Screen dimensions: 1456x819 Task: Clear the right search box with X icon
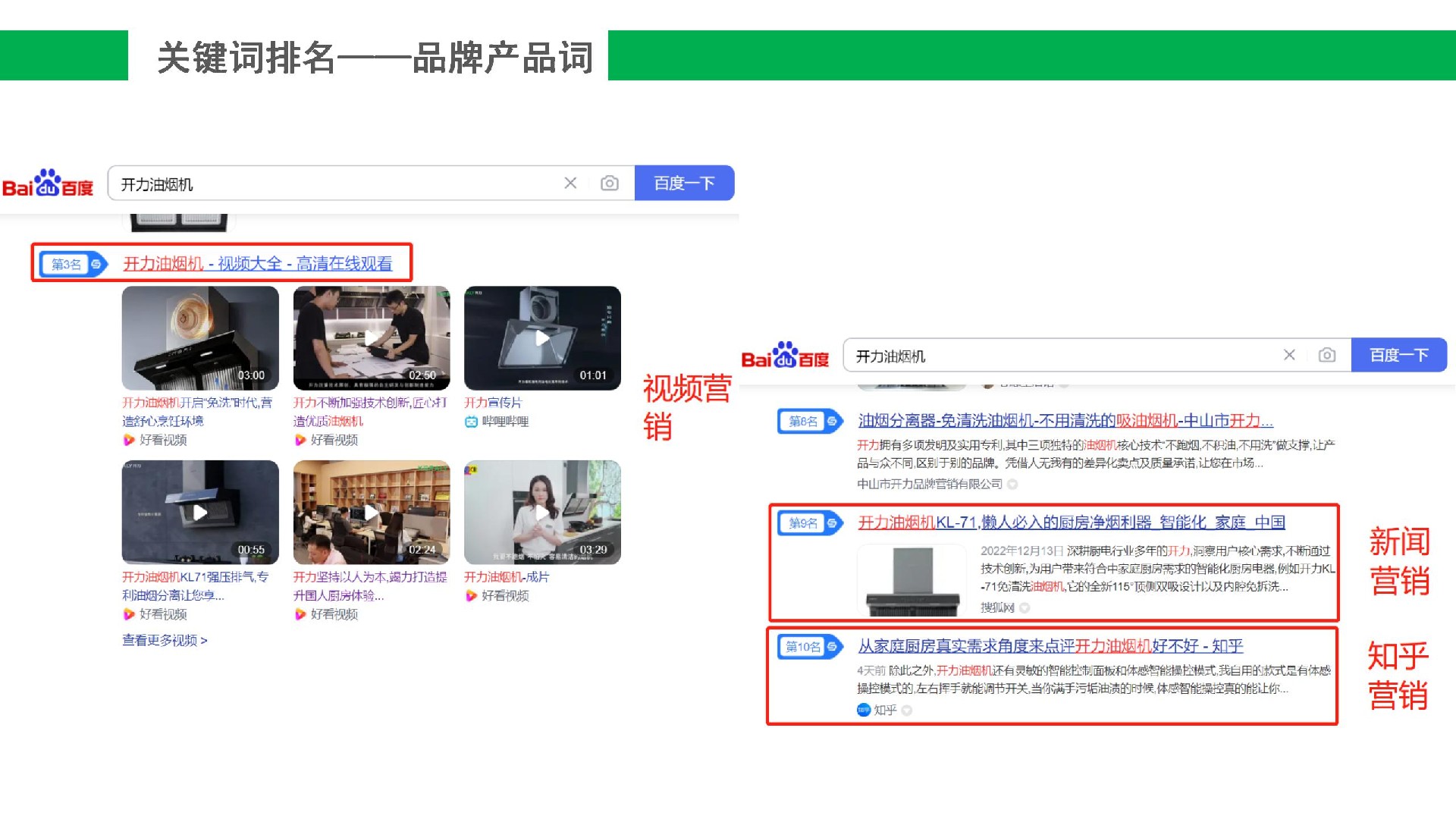click(x=1288, y=355)
